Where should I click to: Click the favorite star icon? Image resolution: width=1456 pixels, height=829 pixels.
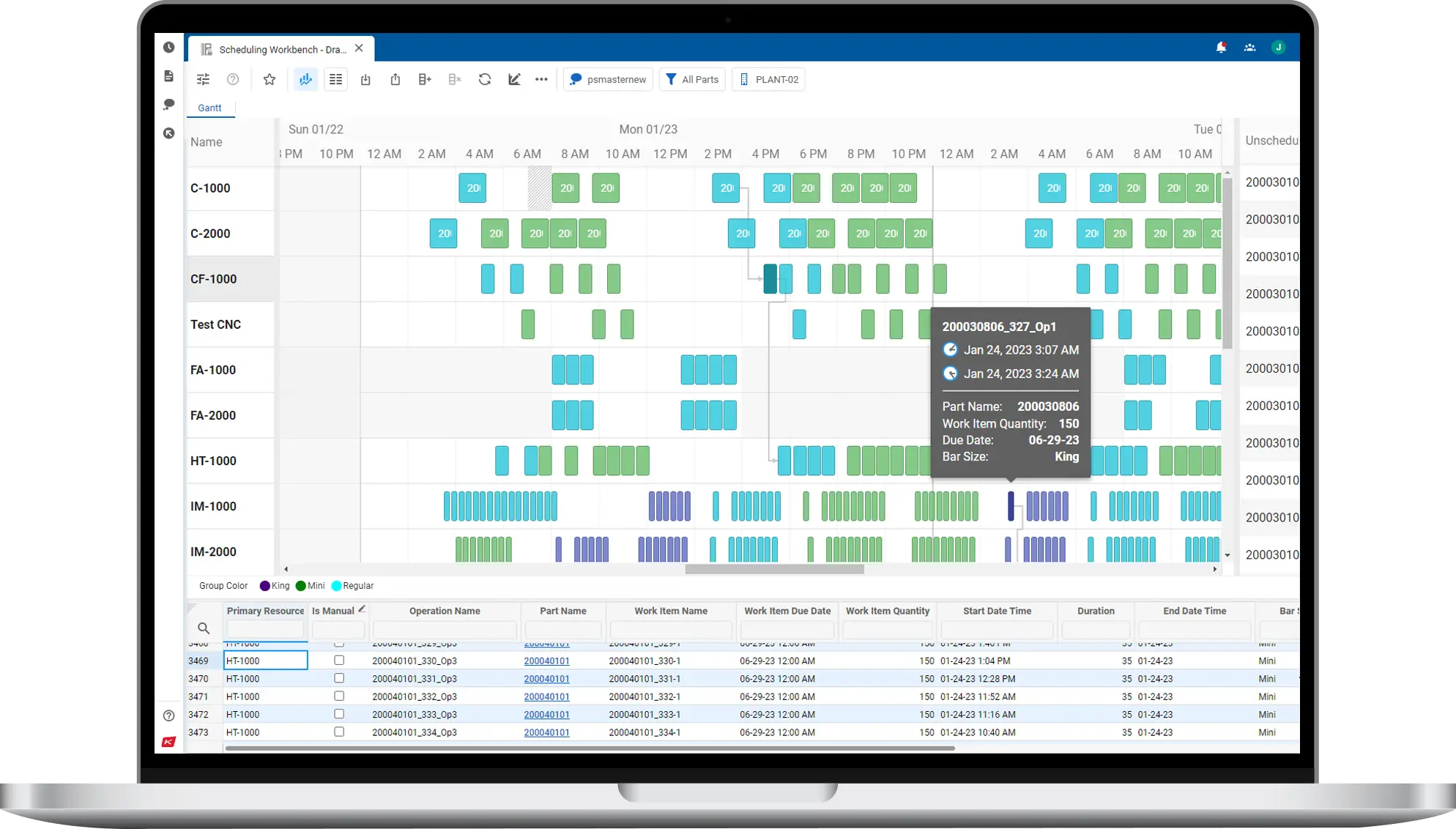[270, 79]
